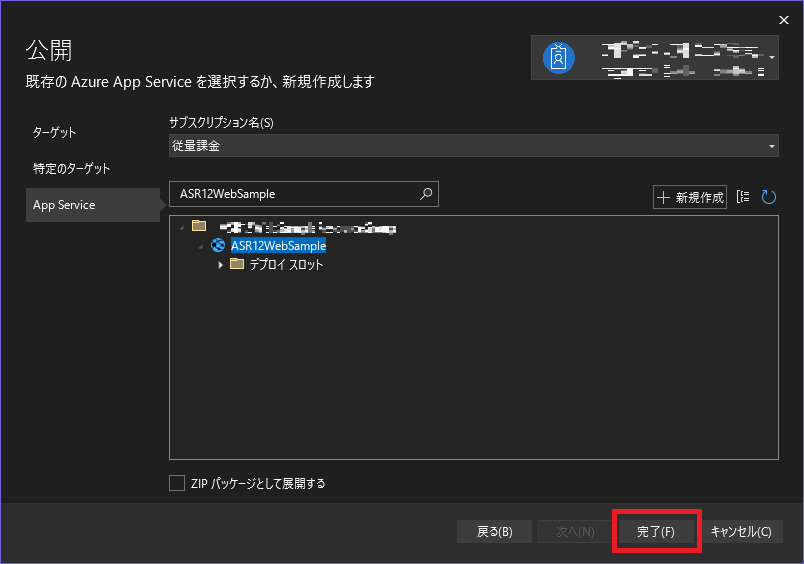Select the デプロイ スロット tree item

click(x=286, y=265)
